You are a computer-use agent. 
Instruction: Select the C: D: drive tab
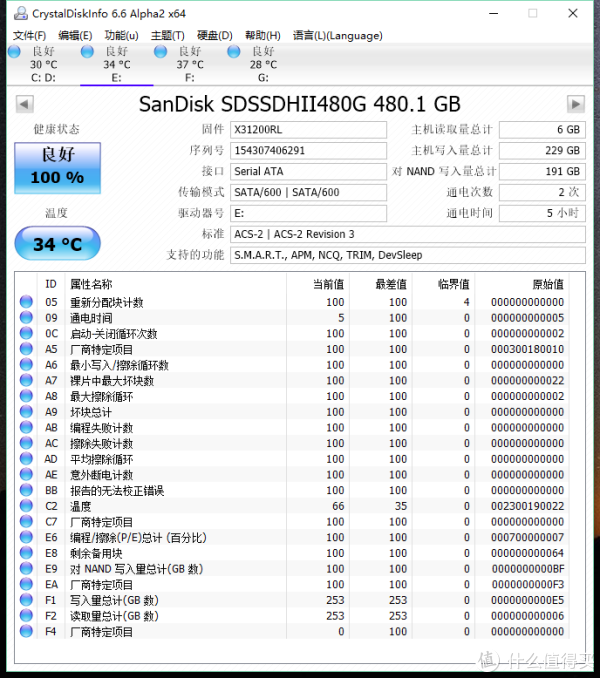pos(43,64)
